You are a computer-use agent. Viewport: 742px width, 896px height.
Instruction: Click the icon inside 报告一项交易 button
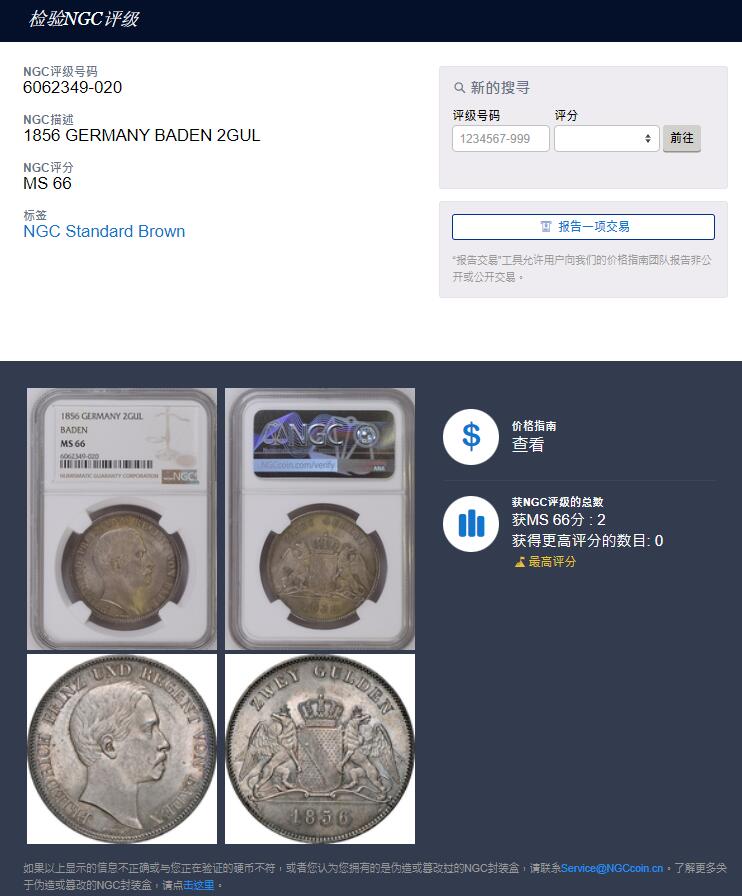(546, 227)
